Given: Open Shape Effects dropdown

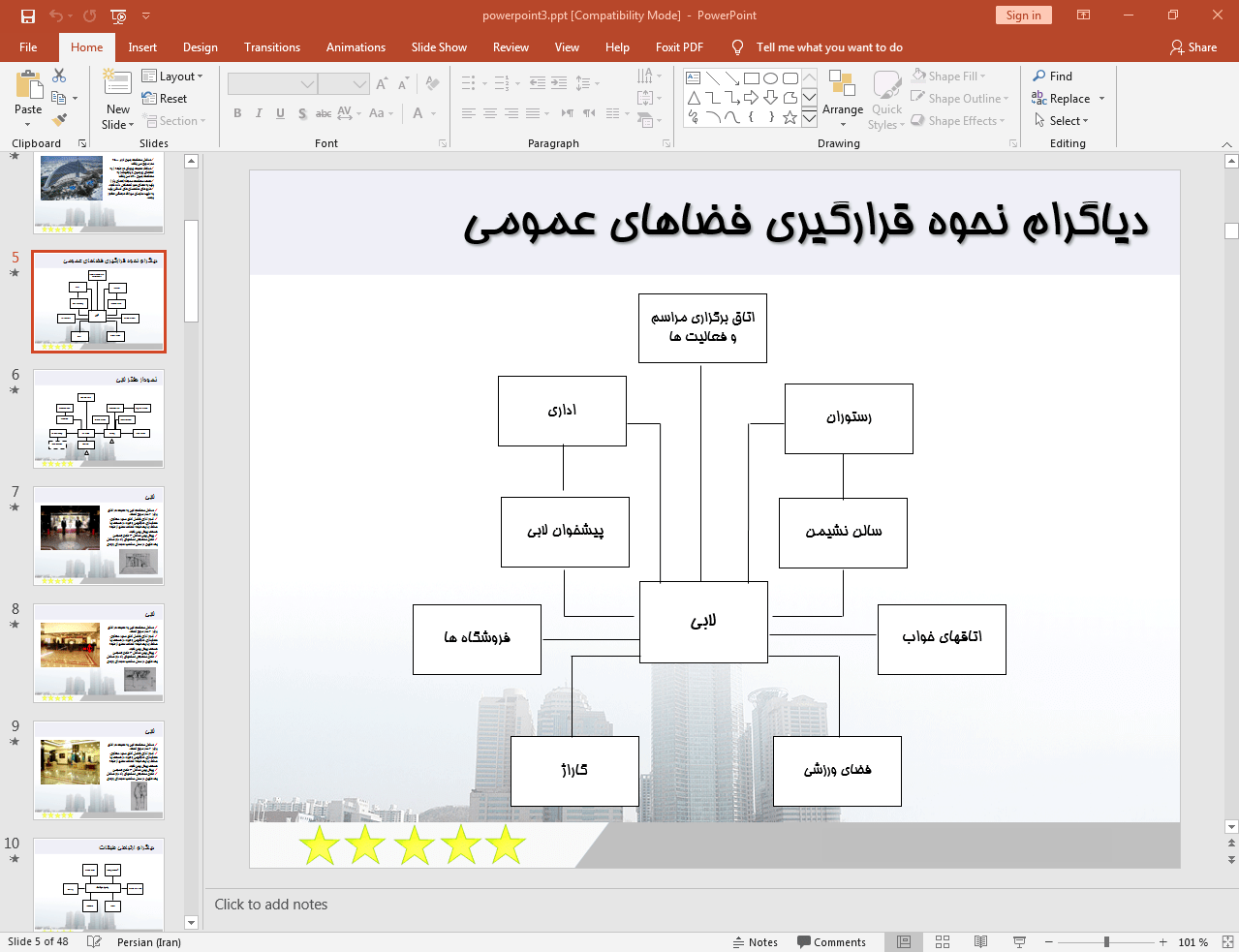Looking at the screenshot, I should pyautogui.click(x=958, y=121).
